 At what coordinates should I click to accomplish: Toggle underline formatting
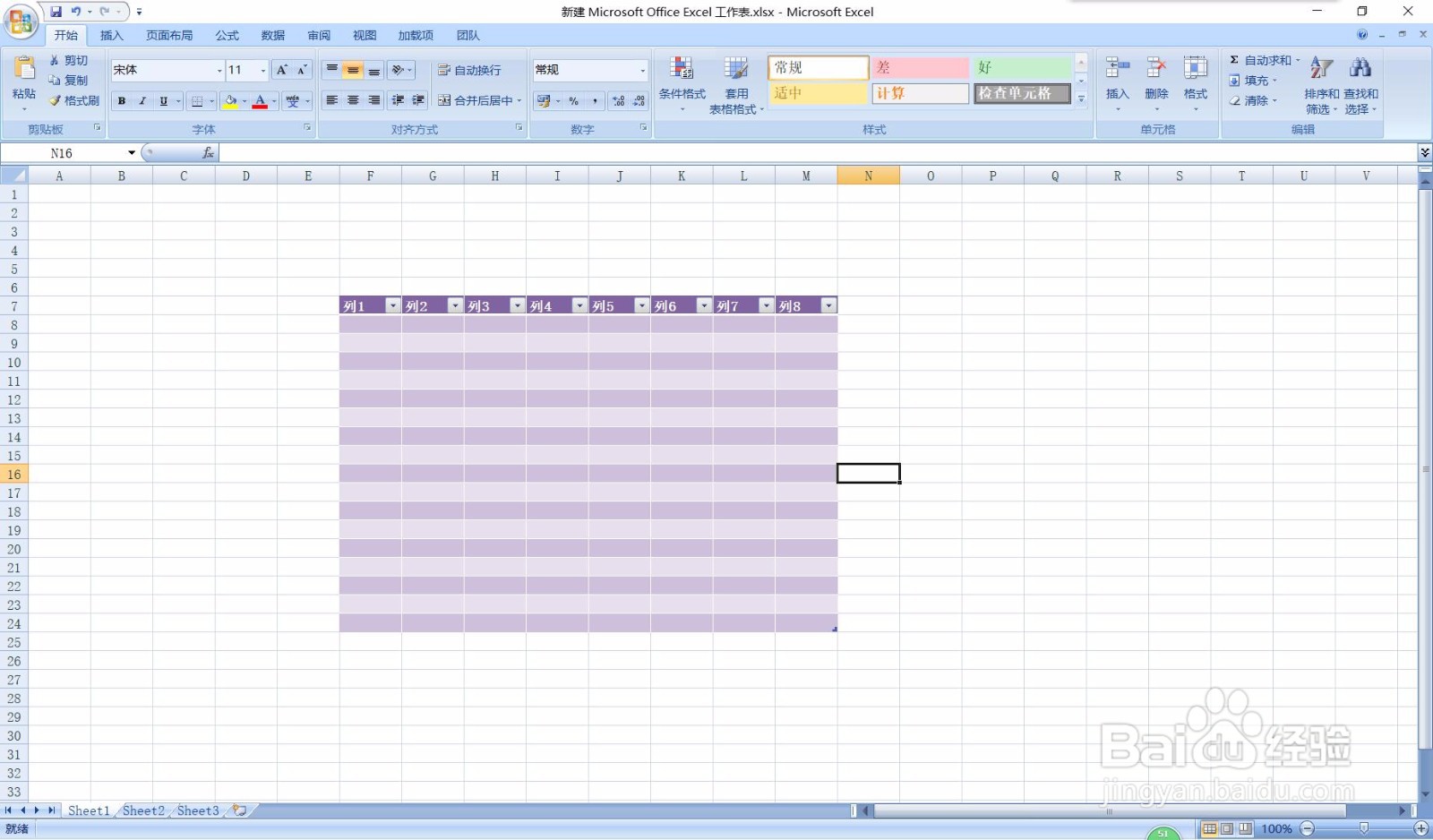tap(163, 101)
